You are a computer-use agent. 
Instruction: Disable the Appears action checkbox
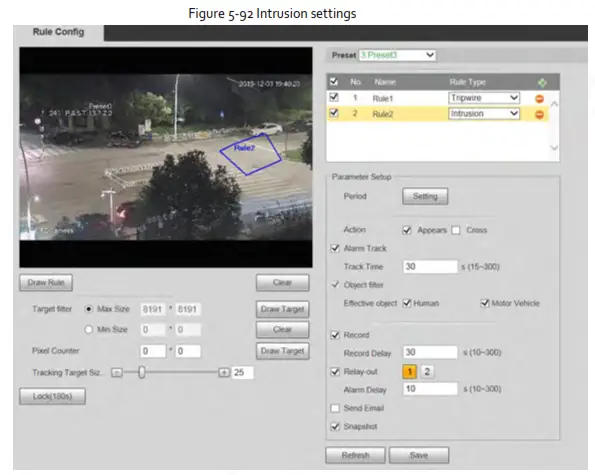(407, 230)
